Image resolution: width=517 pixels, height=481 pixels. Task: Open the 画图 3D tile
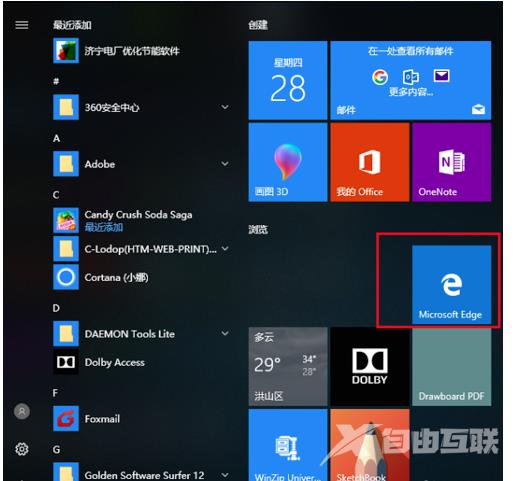[x=288, y=162]
